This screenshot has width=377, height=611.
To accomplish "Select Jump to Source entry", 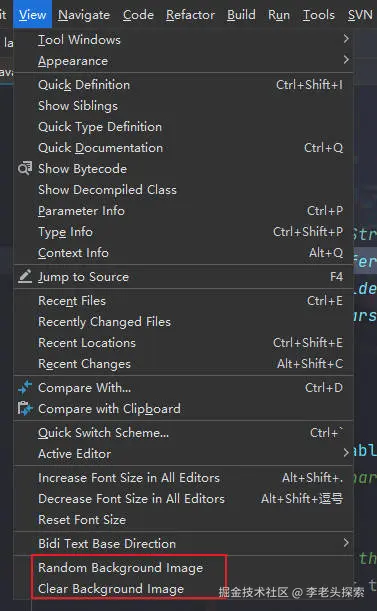I will coord(184,277).
